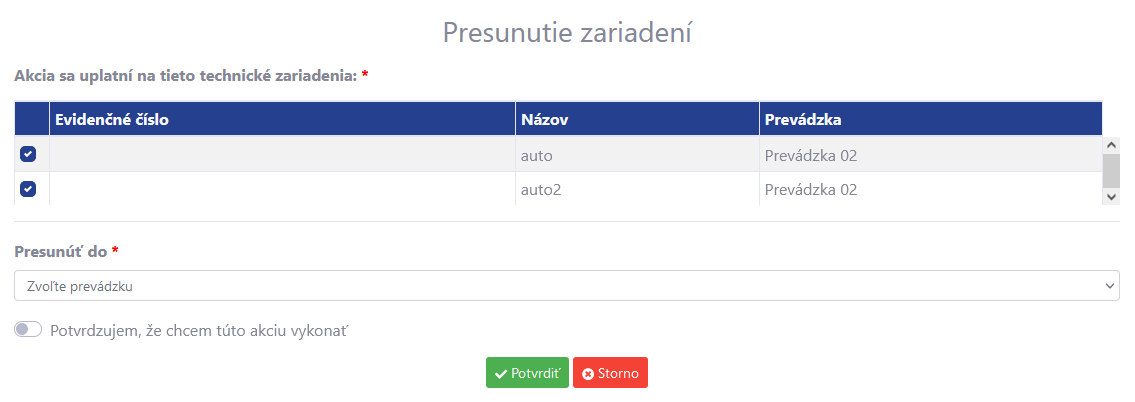Image resolution: width=1135 pixels, height=402 pixels.
Task: Click Prevádzka 02 in the auto2 row
Action: [811, 190]
